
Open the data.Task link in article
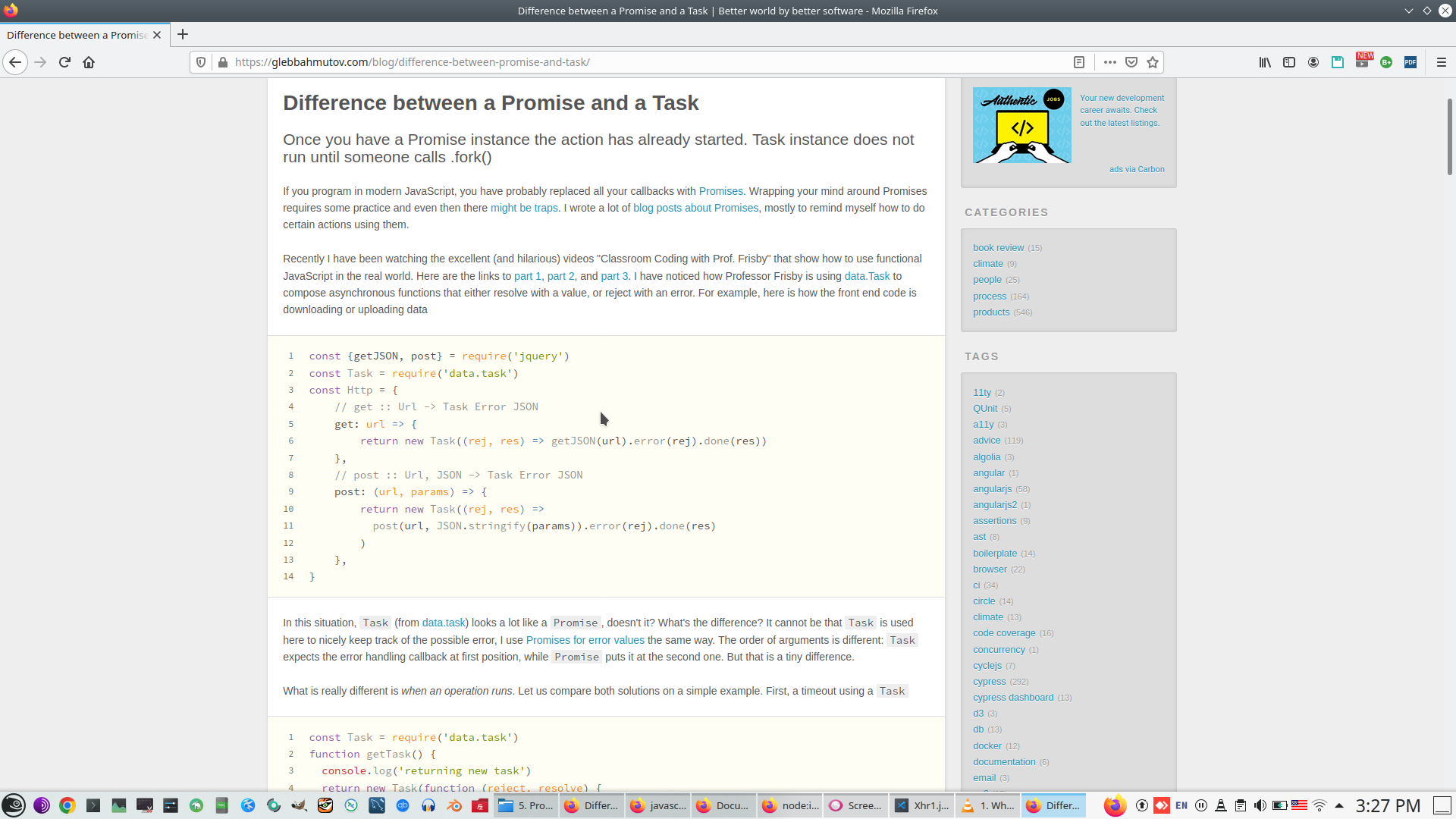[x=867, y=276]
